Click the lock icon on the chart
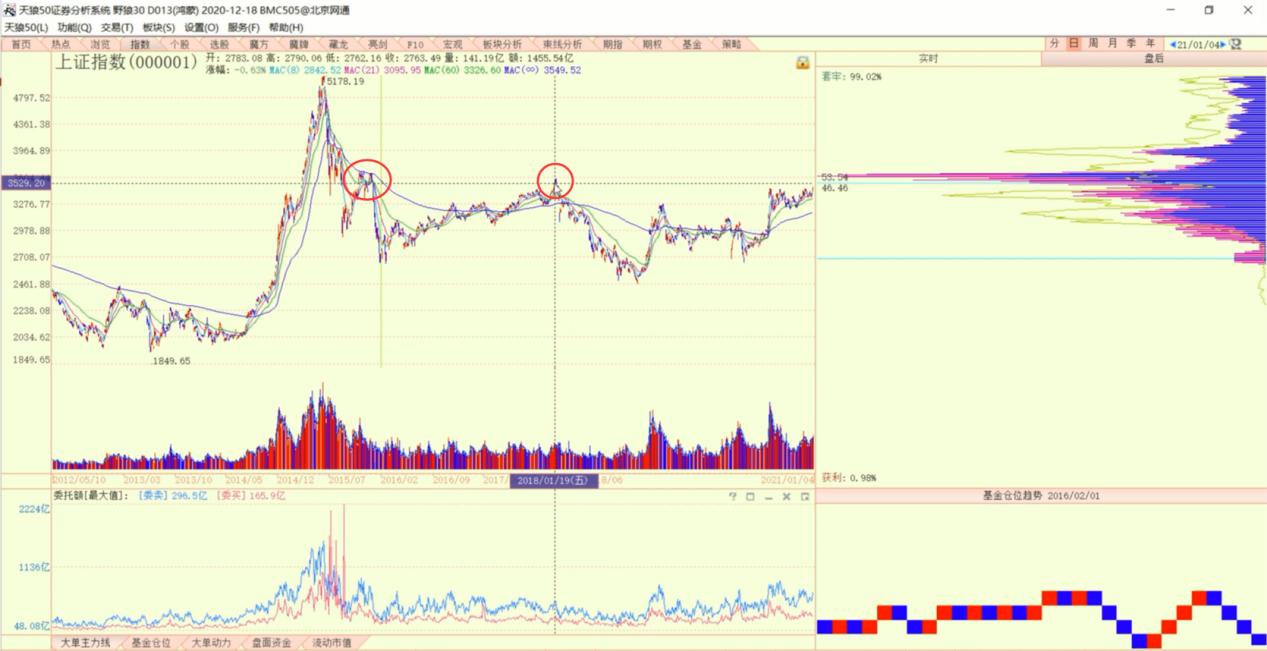Viewport: 1267px width, 651px height. [802, 63]
